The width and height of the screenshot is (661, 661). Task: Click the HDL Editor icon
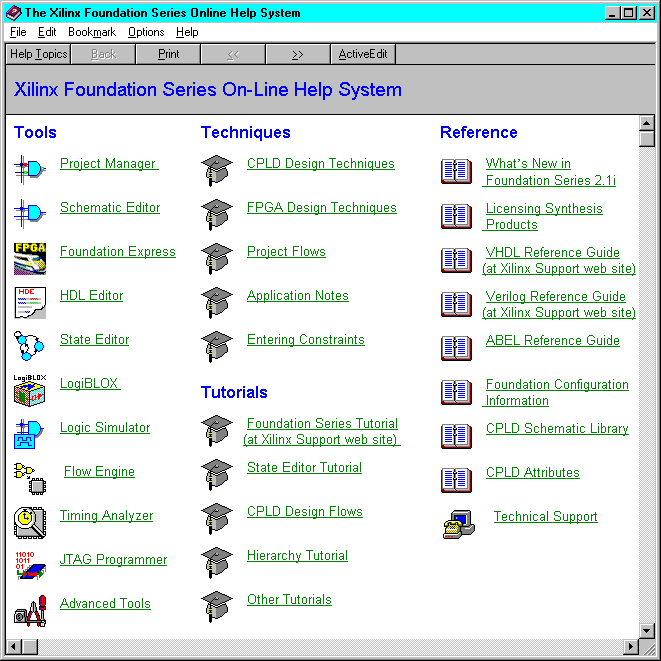29,301
